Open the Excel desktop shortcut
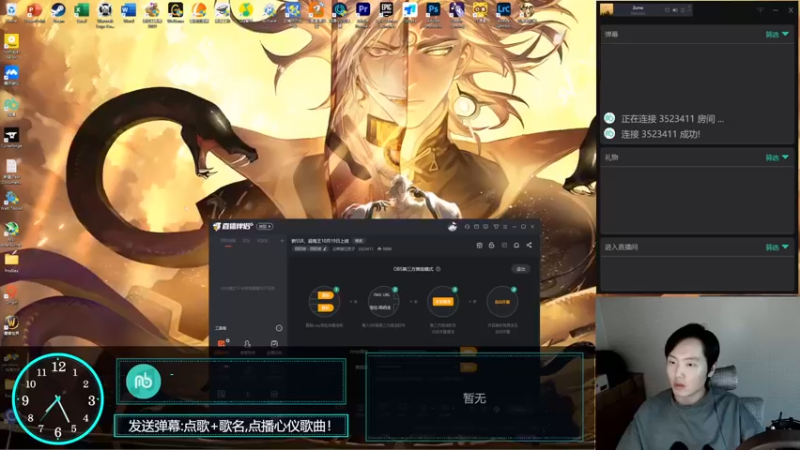The image size is (800, 450). pyautogui.click(x=82, y=10)
